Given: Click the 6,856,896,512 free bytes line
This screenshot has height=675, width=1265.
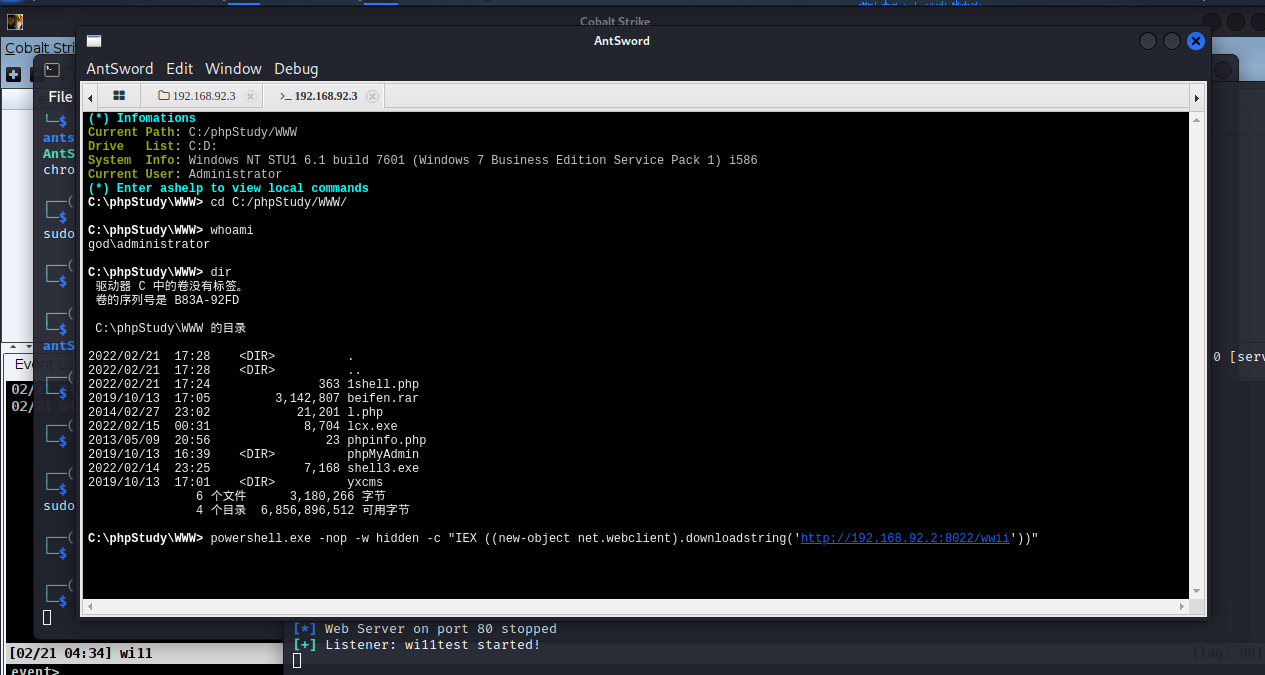Looking at the screenshot, I should [302, 510].
